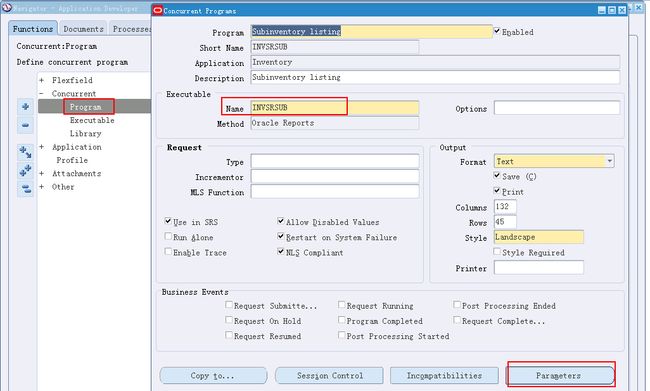Toggle the NLS Compliant checkbox
Screen dimensions: 650x391
tap(281, 252)
